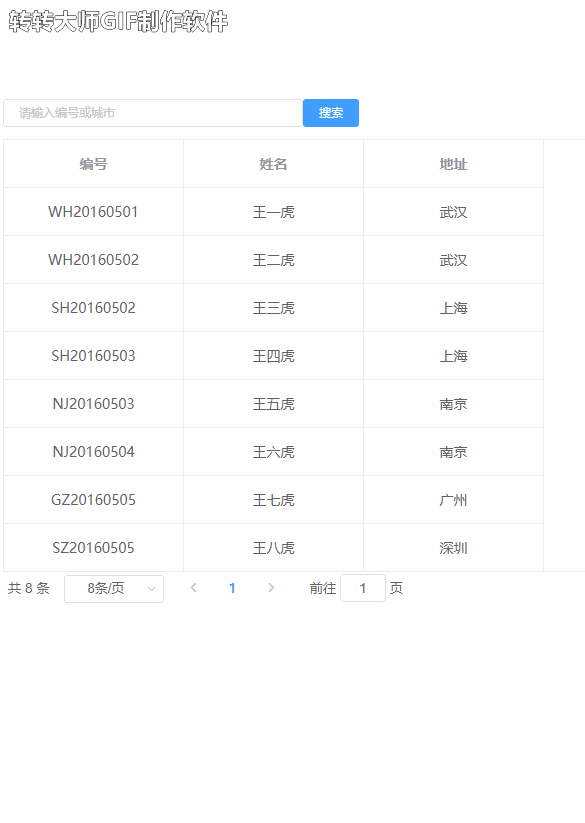Screen dimensions: 585x823
Task: Click the name 王一虎
Action: tap(273, 212)
